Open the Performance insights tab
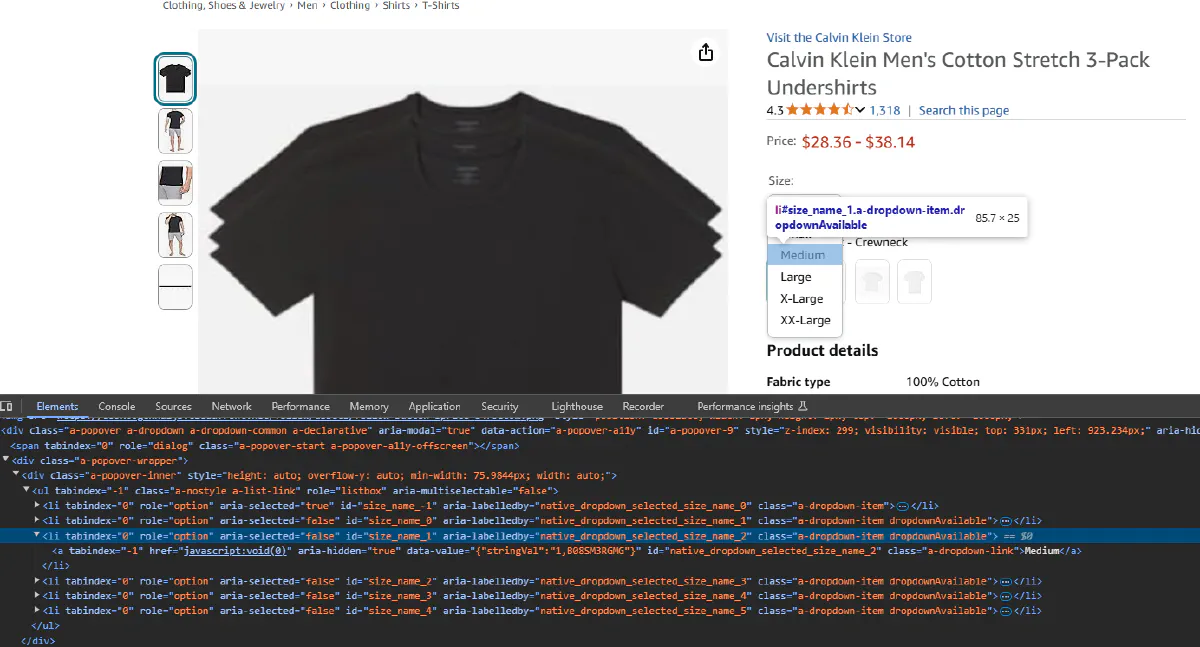 coord(745,407)
